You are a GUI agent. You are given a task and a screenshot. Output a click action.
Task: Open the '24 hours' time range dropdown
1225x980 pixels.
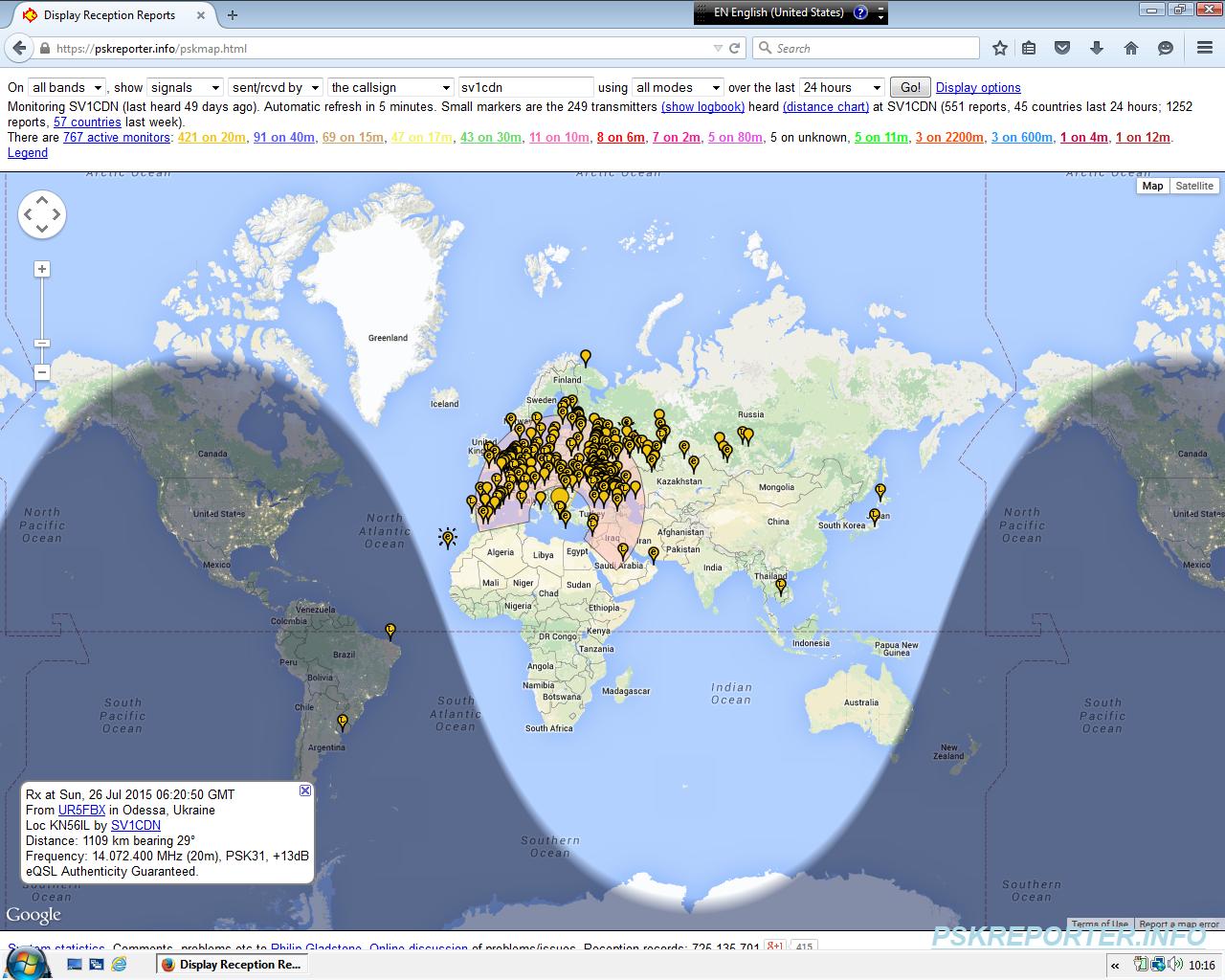pos(841,87)
